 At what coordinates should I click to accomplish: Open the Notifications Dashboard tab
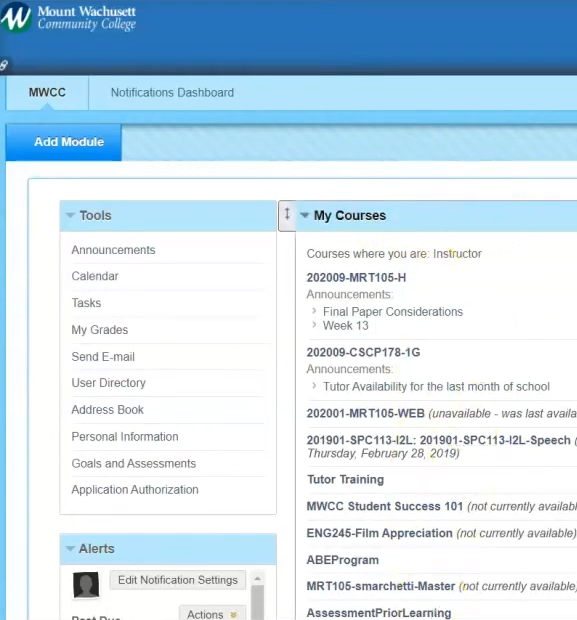[x=172, y=93]
